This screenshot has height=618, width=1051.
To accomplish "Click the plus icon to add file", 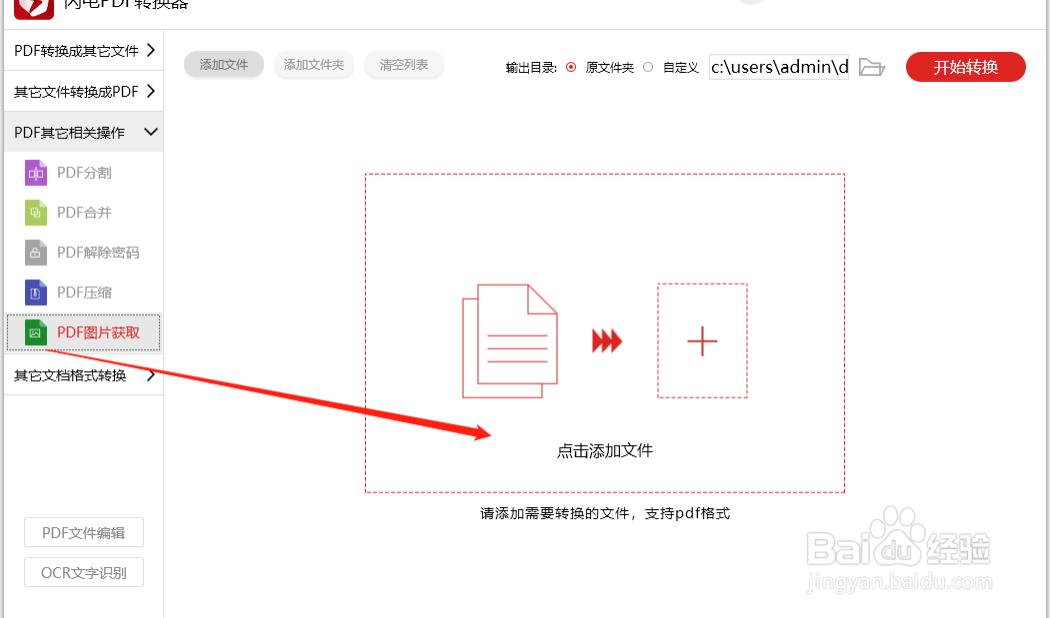I will pos(702,341).
